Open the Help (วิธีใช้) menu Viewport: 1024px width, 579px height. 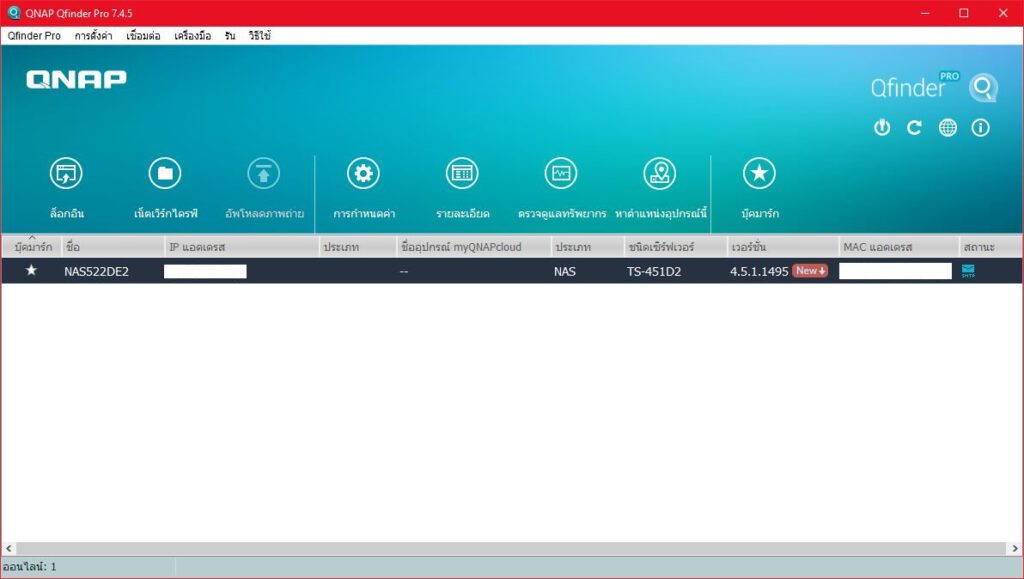[259, 36]
